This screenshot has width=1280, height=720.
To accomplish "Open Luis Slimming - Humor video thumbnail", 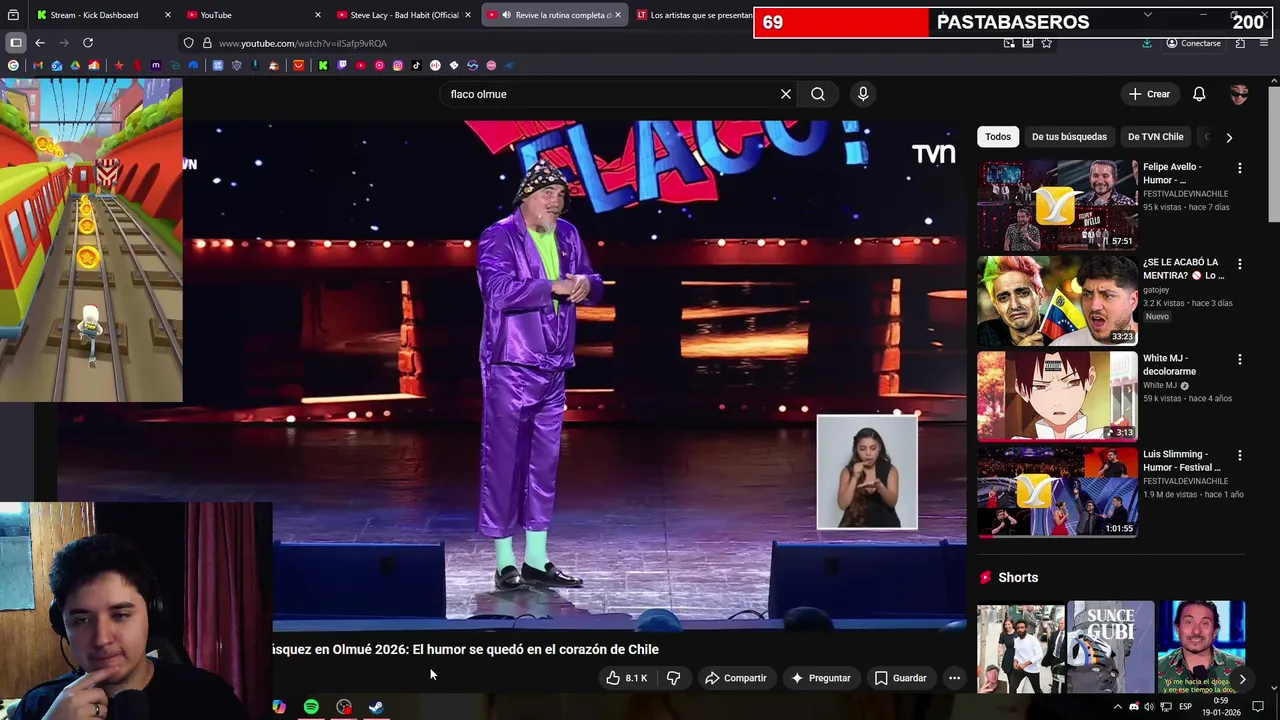I will point(1057,492).
